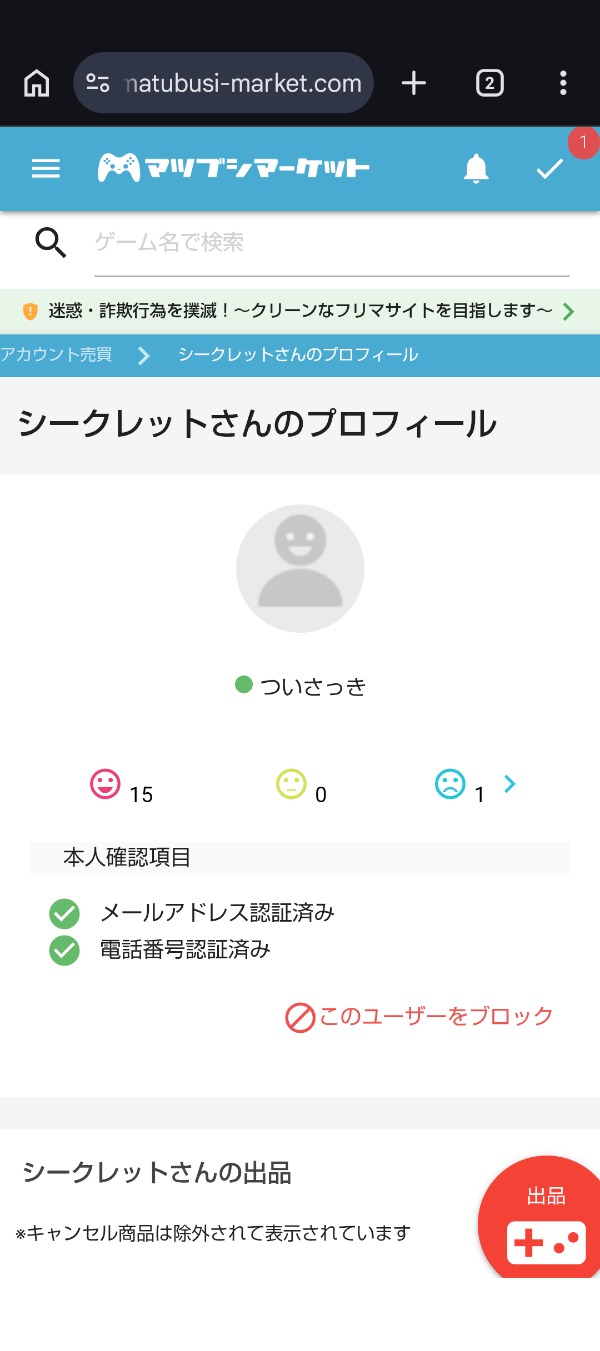Expand ratings with the teal chevron

510,784
